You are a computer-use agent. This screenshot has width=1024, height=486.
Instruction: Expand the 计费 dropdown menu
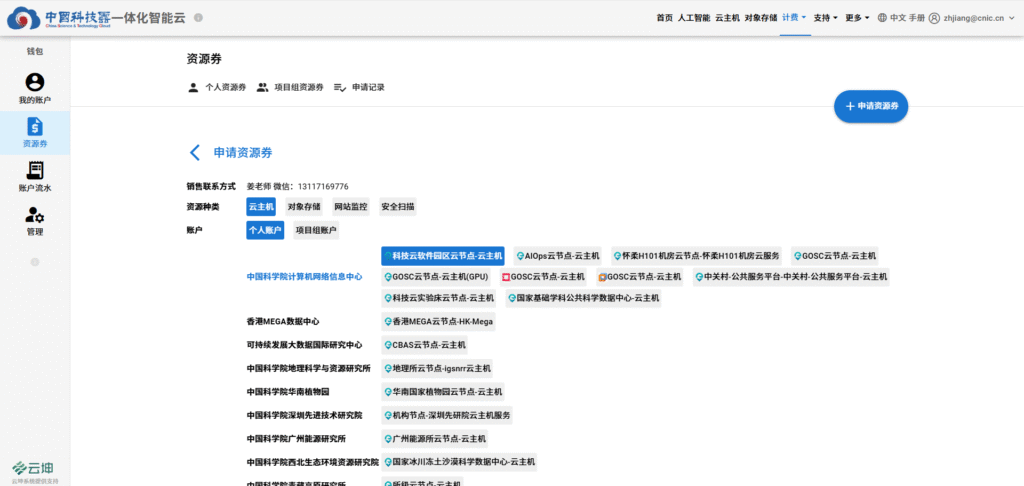tap(794, 18)
